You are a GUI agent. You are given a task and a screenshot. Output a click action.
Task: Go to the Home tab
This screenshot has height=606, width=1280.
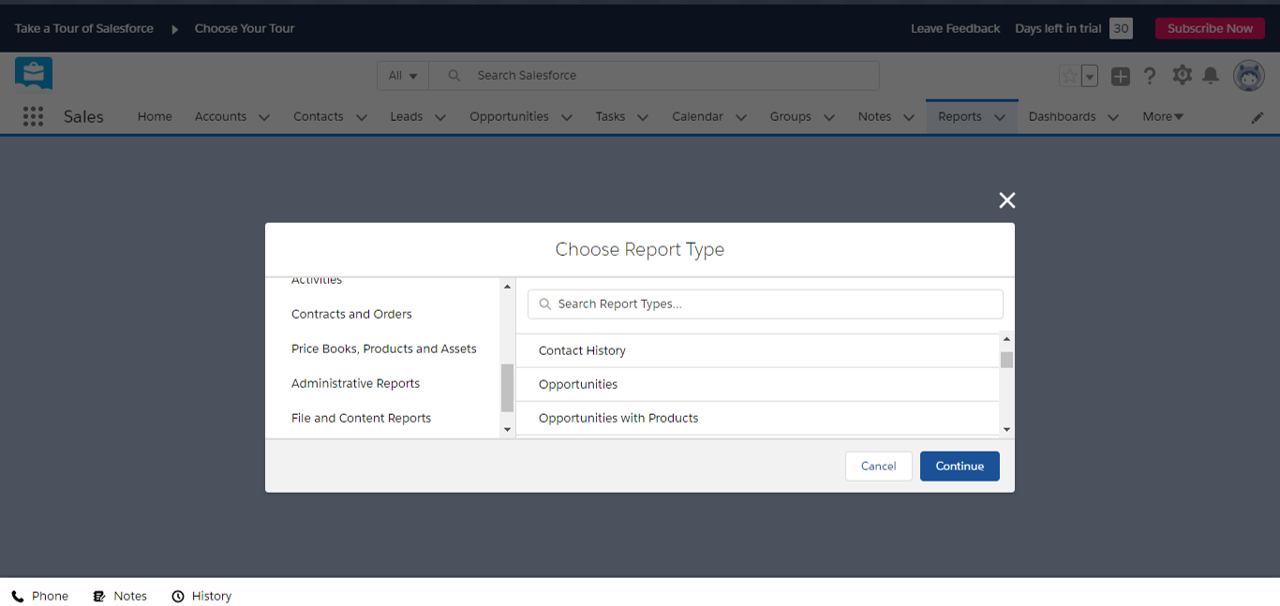click(155, 116)
